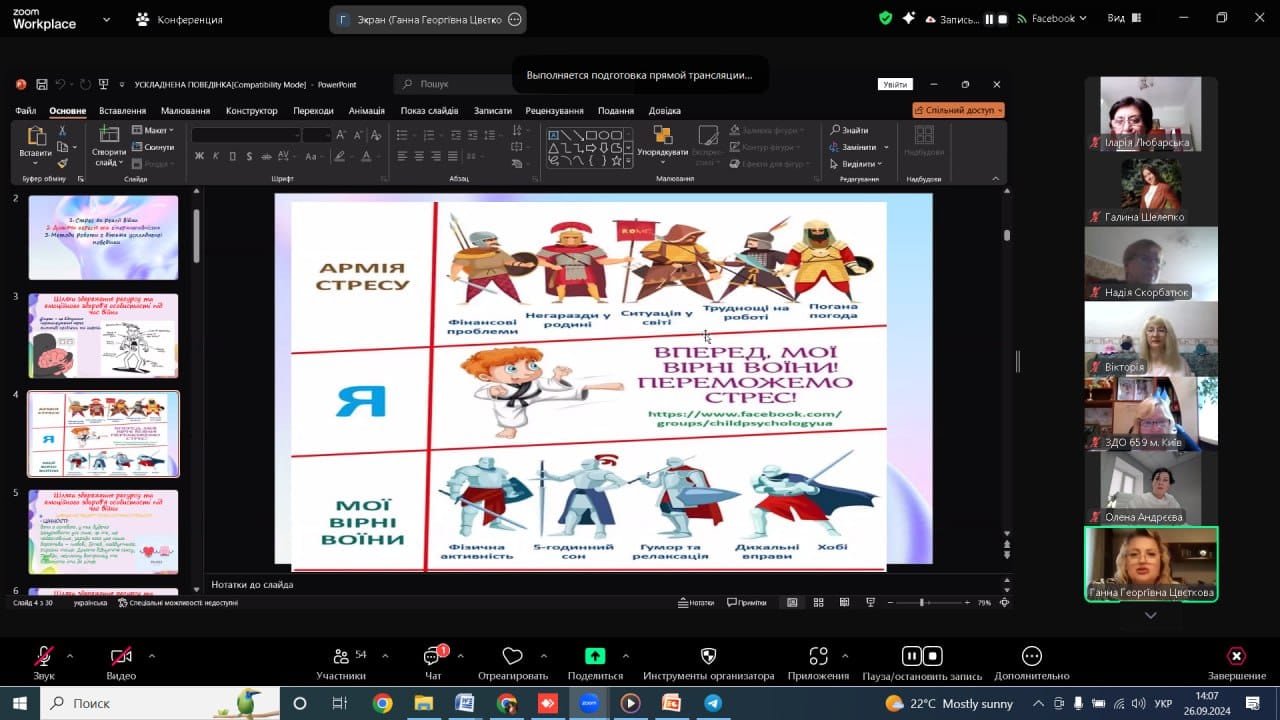
Task: Open the Файл menu in PowerPoint
Action: pos(25,111)
